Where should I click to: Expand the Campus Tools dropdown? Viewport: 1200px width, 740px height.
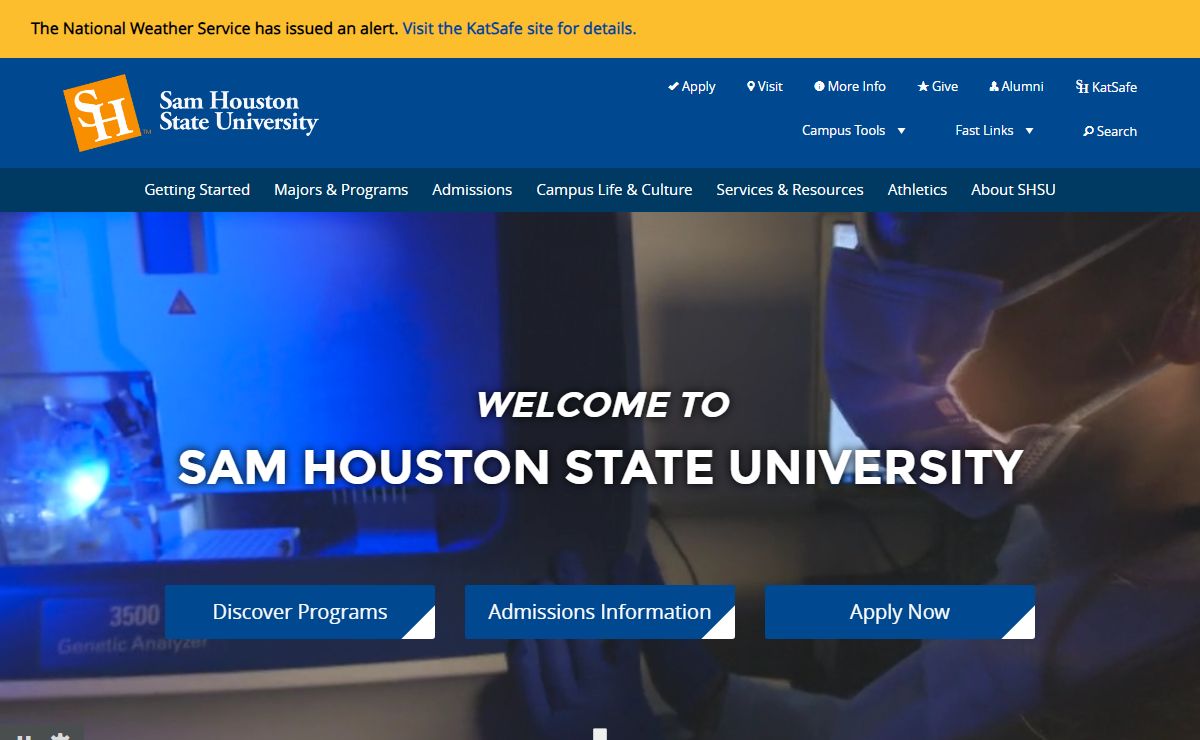pyautogui.click(x=854, y=131)
